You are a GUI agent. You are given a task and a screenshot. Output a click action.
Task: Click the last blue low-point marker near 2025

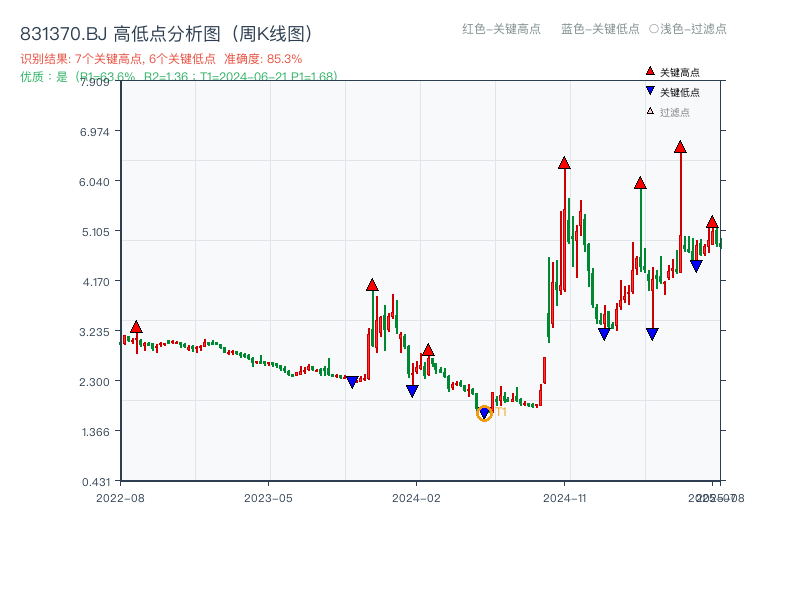[x=696, y=265]
